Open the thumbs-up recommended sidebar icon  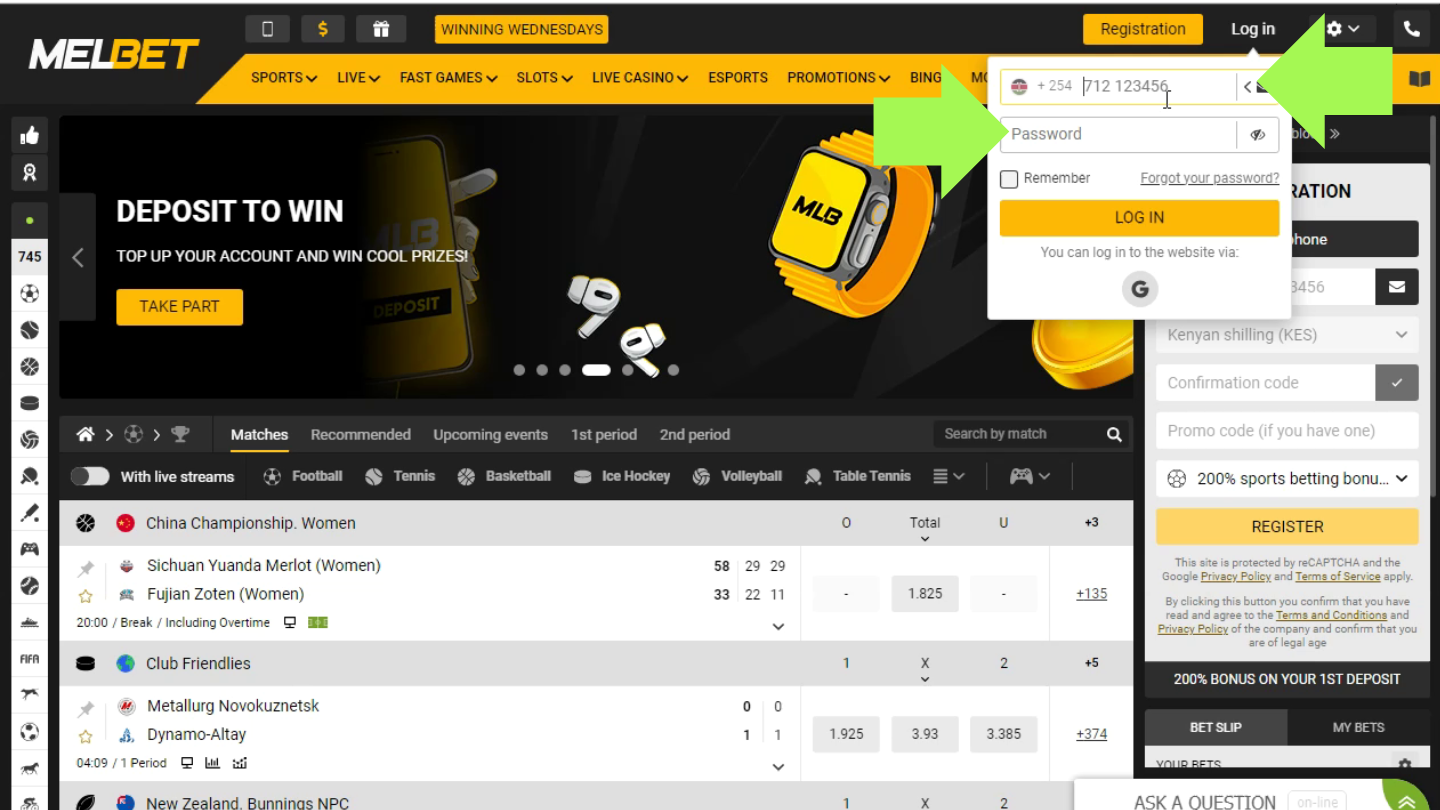click(30, 136)
